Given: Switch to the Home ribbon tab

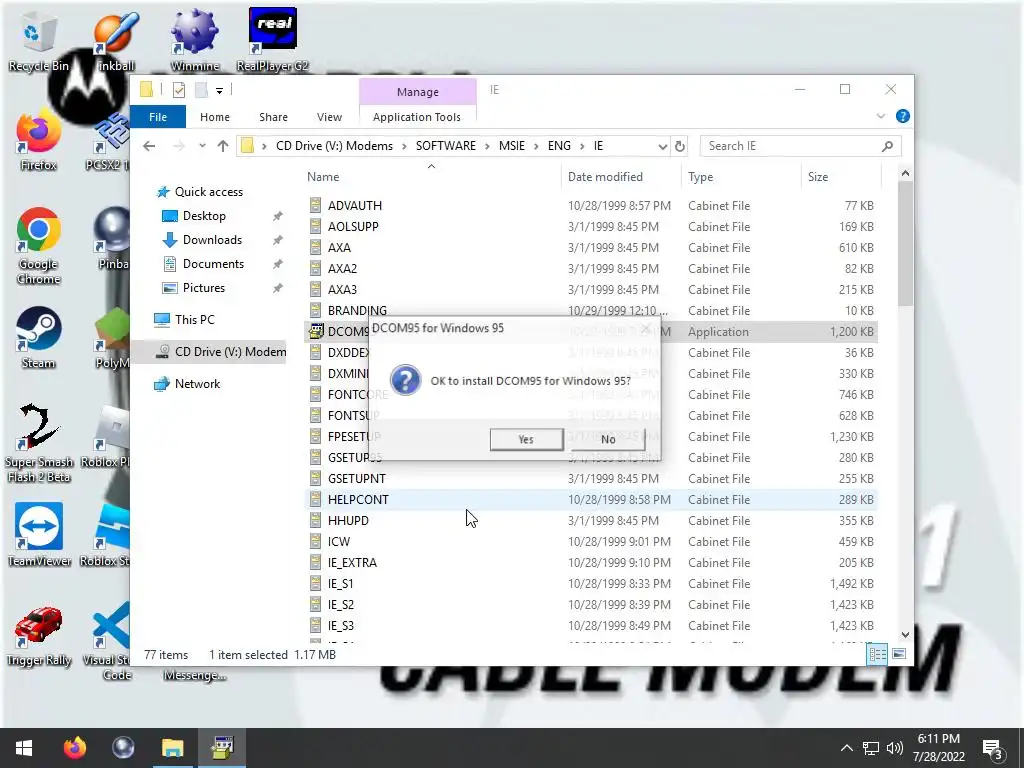Looking at the screenshot, I should tap(215, 117).
